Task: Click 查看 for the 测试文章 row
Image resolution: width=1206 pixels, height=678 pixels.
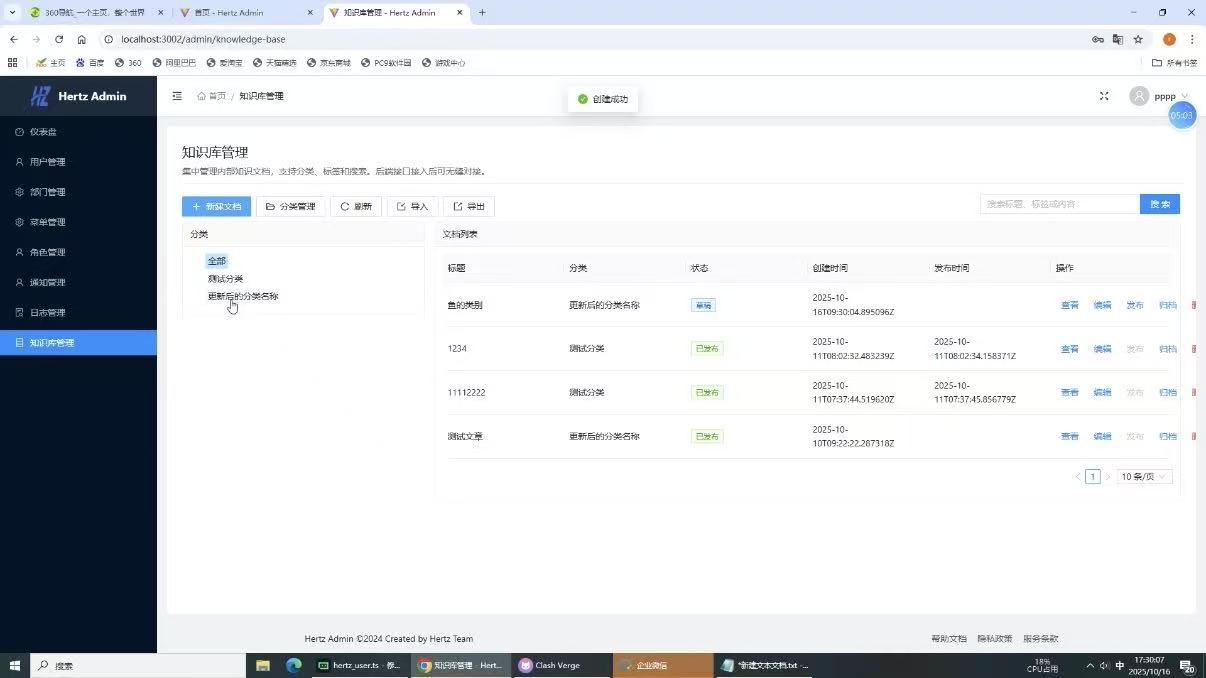Action: tap(1070, 437)
